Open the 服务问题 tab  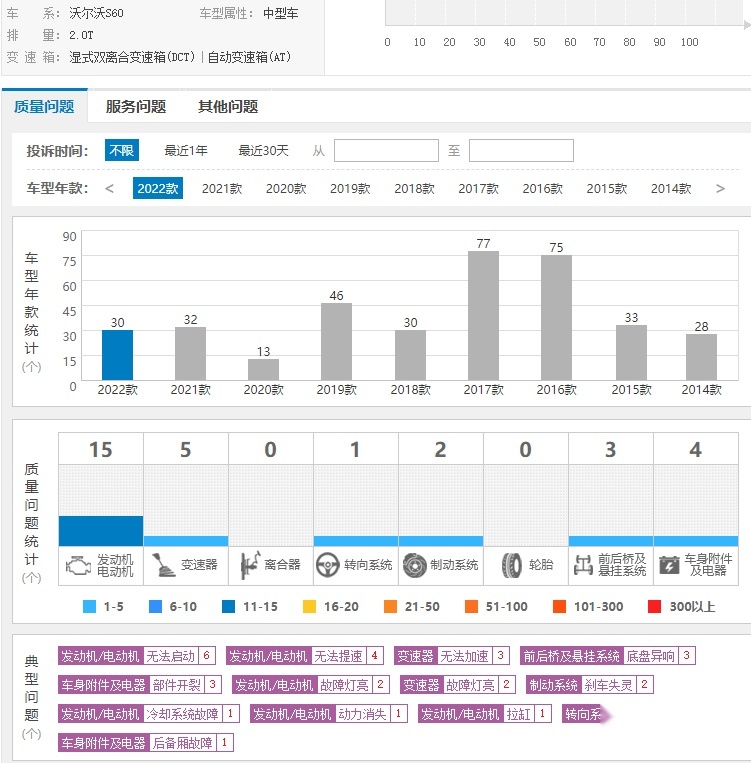pos(136,107)
